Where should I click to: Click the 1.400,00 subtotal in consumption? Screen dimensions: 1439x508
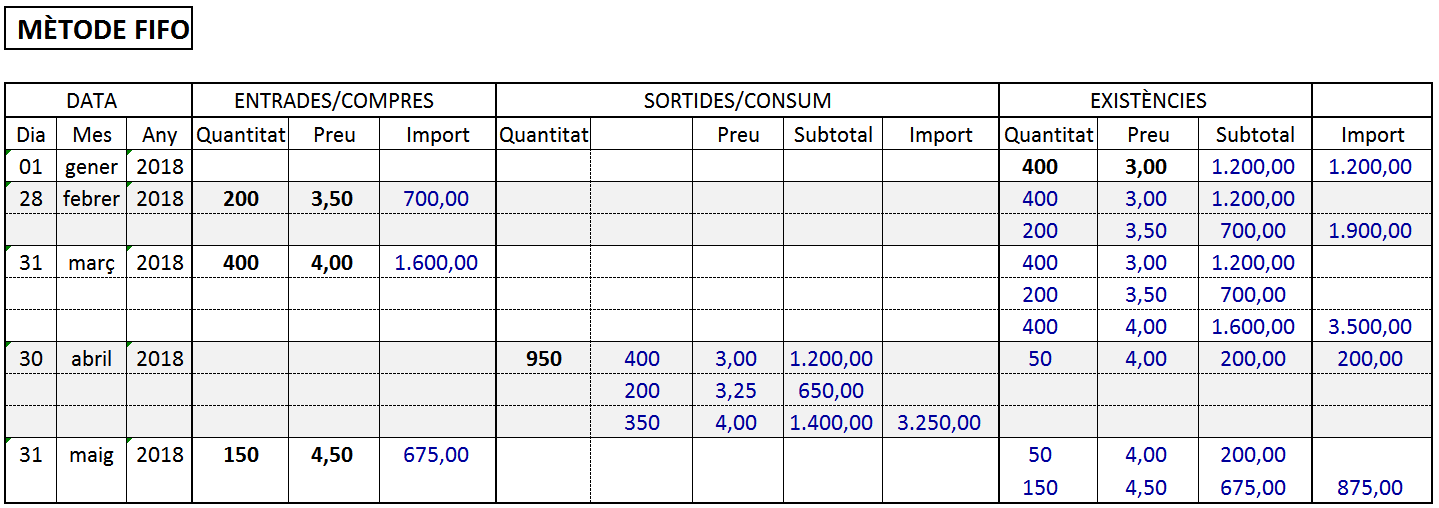[x=832, y=422]
